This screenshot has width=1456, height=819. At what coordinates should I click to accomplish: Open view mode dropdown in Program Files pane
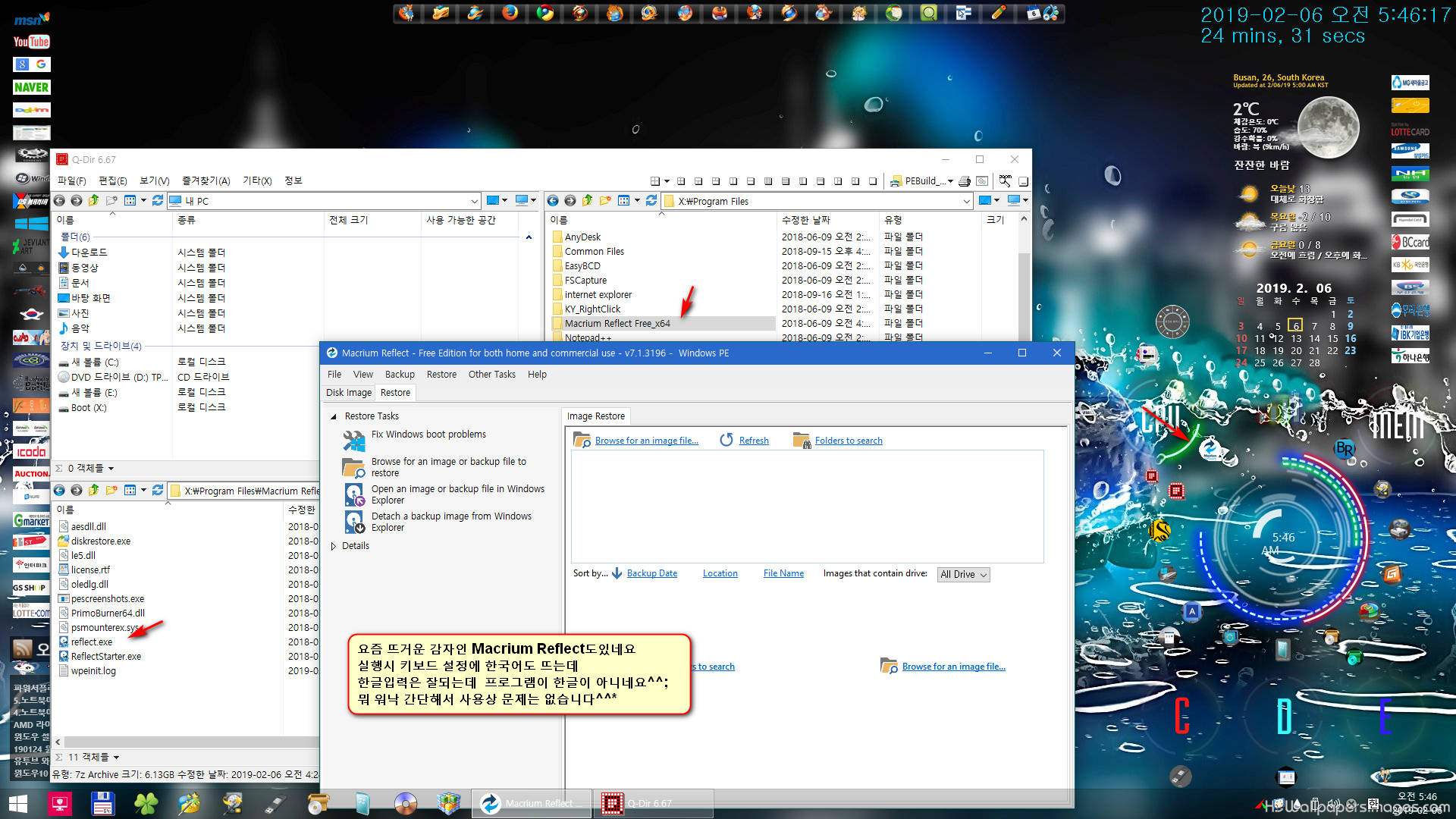pyautogui.click(x=637, y=201)
